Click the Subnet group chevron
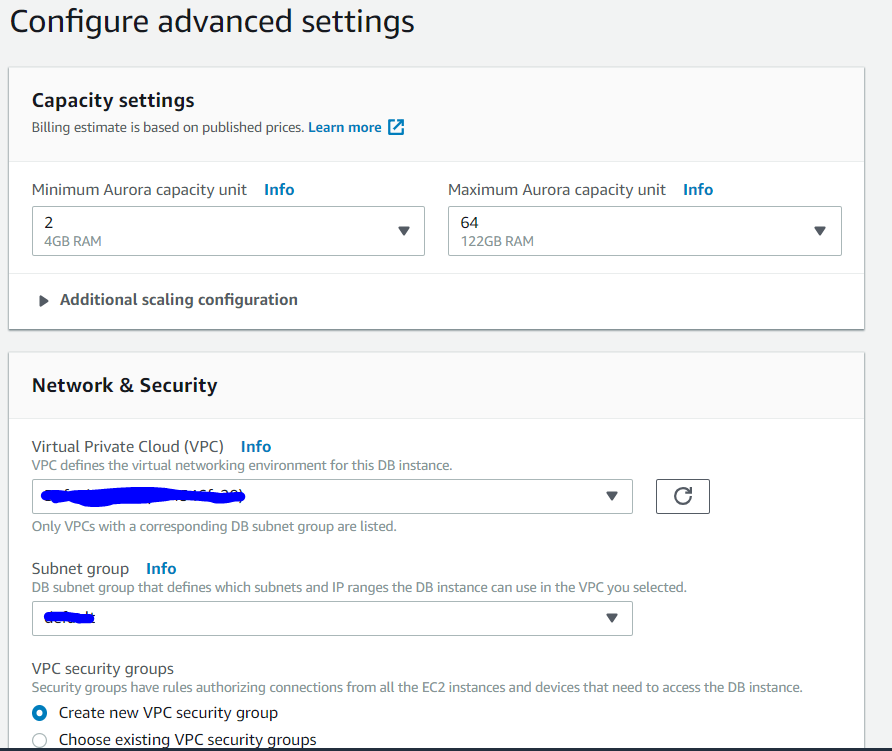This screenshot has width=892, height=751. [611, 618]
